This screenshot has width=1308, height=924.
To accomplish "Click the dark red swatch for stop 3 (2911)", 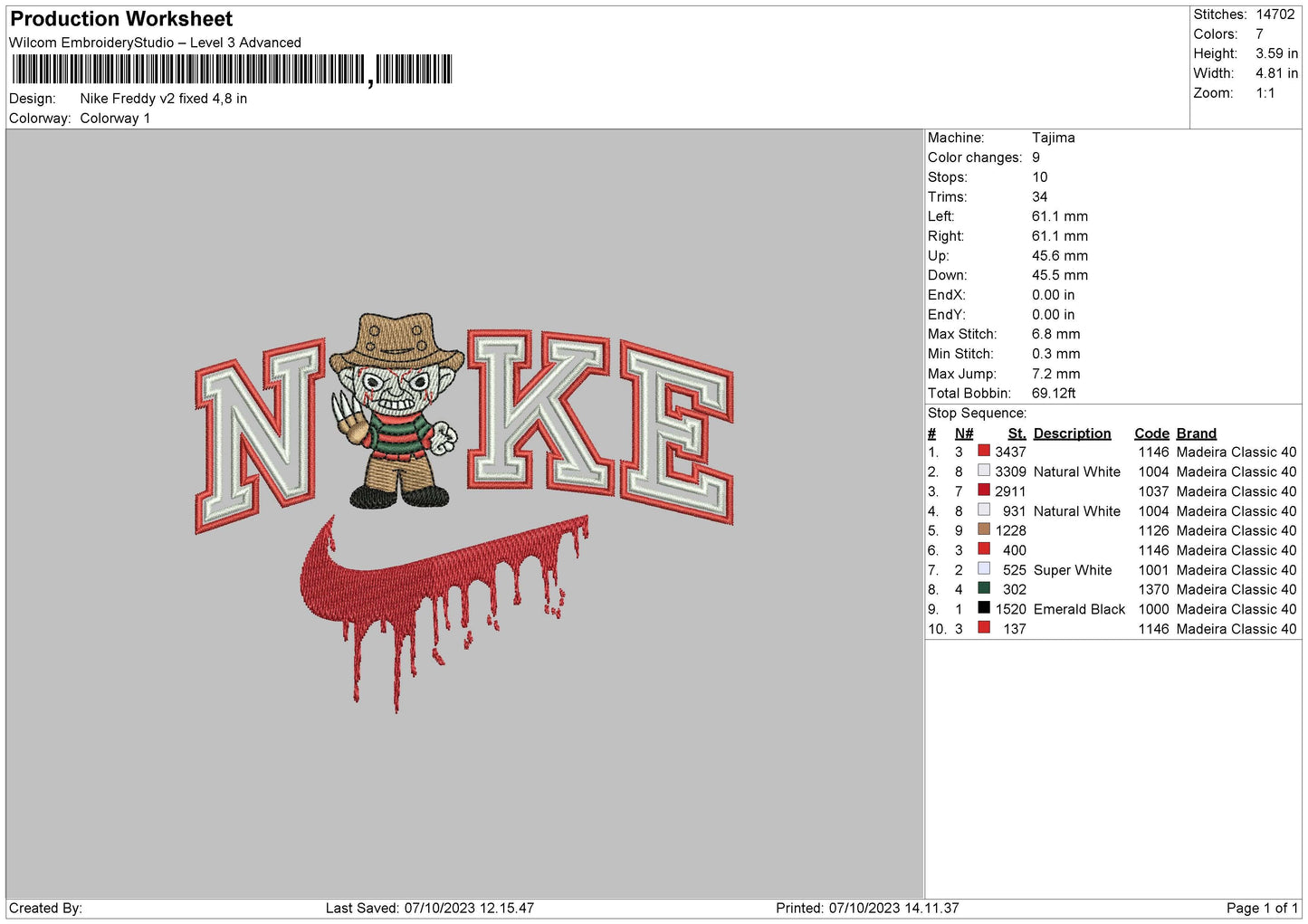I will click(x=984, y=491).
